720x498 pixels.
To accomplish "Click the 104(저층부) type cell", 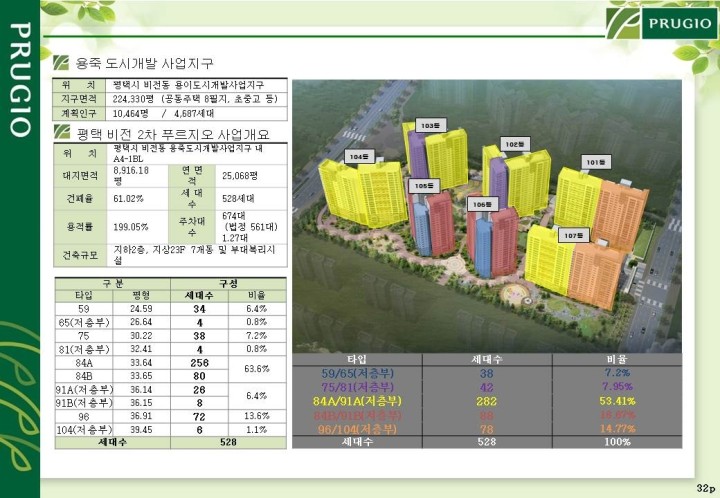I will [x=84, y=430].
